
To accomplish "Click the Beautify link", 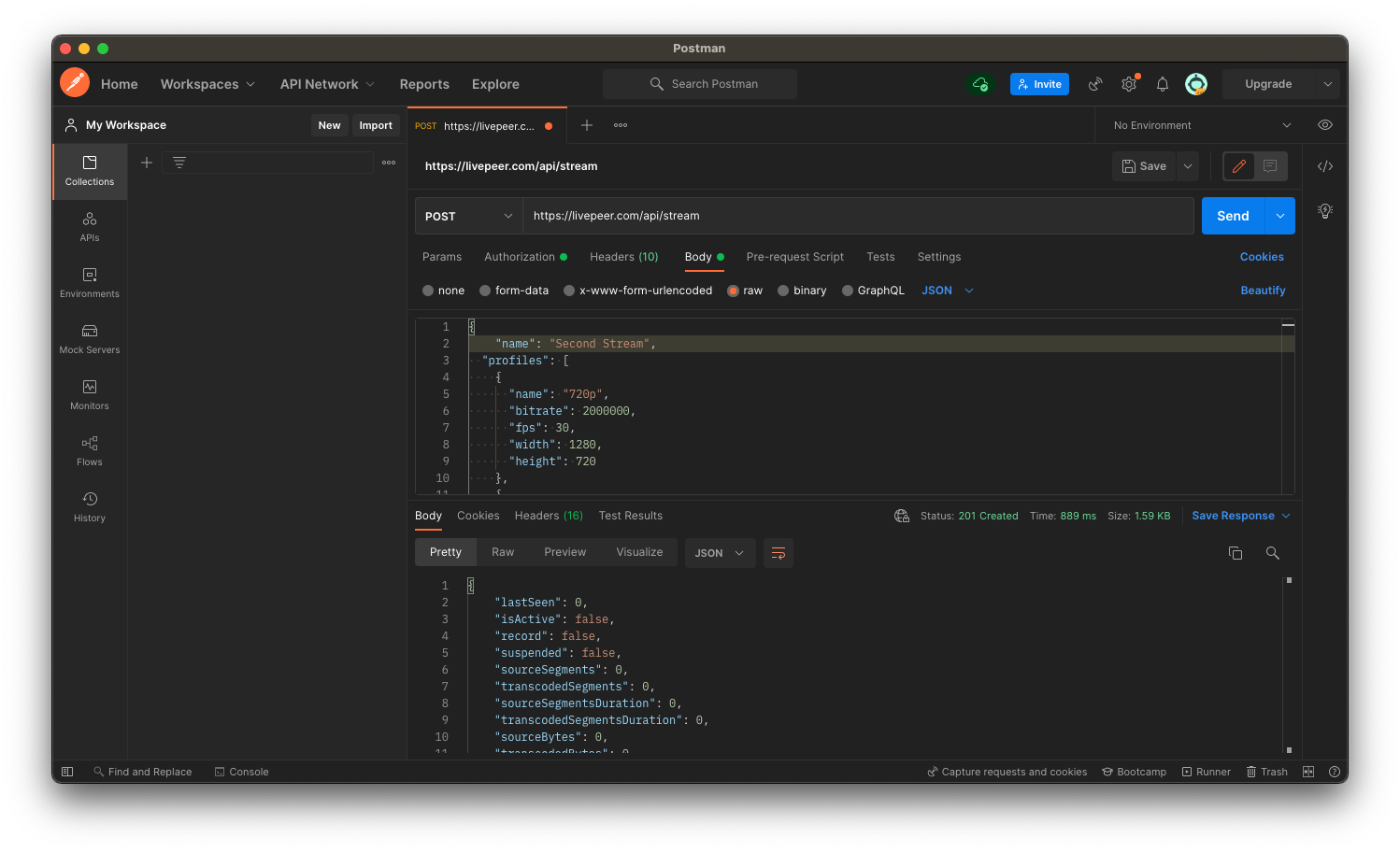I will 1263,291.
